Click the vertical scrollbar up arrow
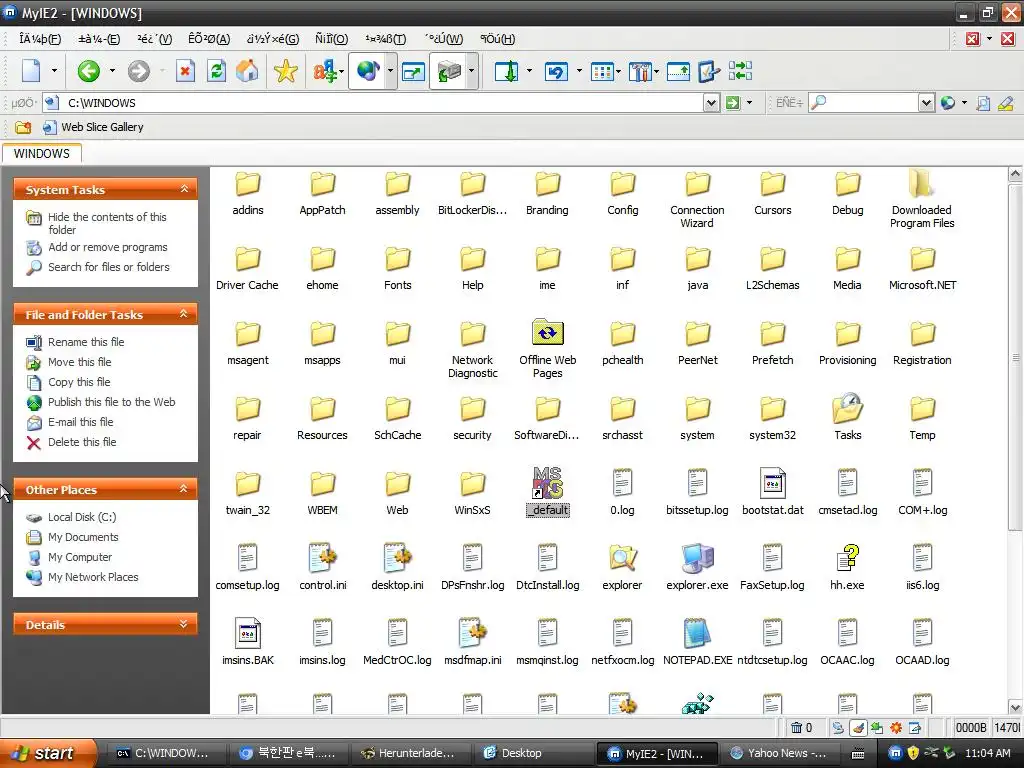The image size is (1024, 768). click(x=1015, y=174)
